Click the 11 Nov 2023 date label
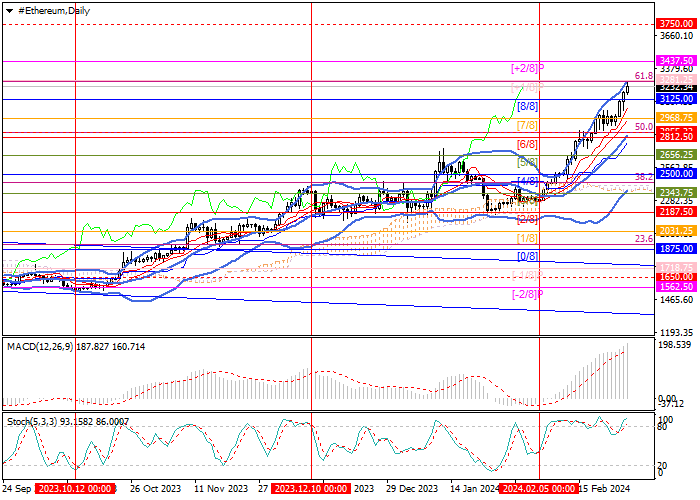Viewport: 700px width, 500px height. 222,488
